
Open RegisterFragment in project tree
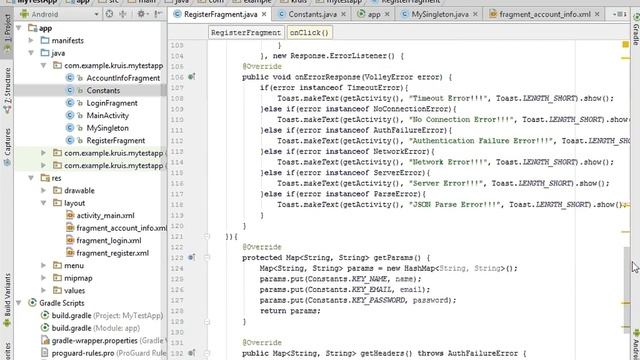(116, 140)
